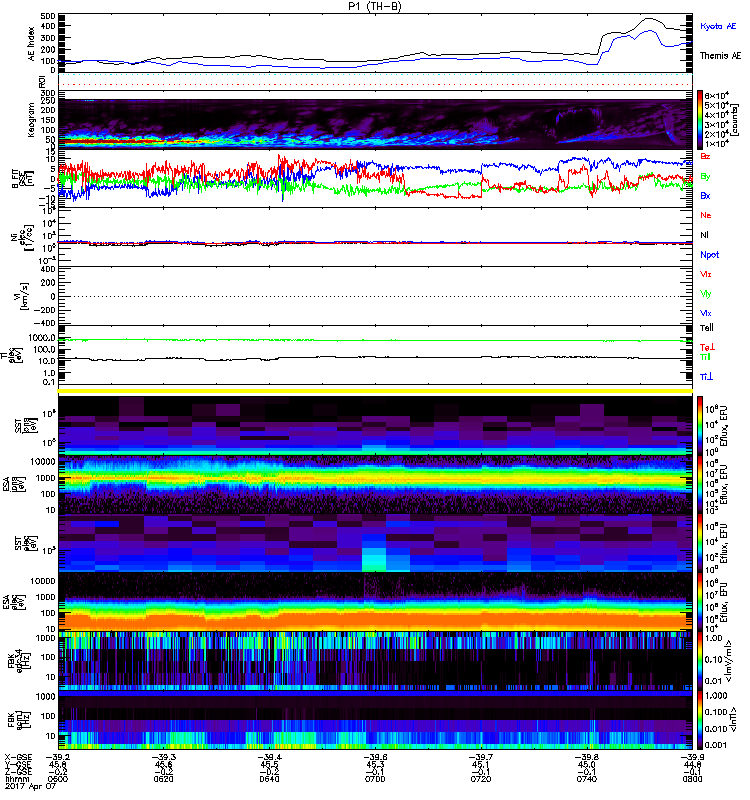Click the dotted zero line in Vi panel

pyautogui.click(x=375, y=296)
